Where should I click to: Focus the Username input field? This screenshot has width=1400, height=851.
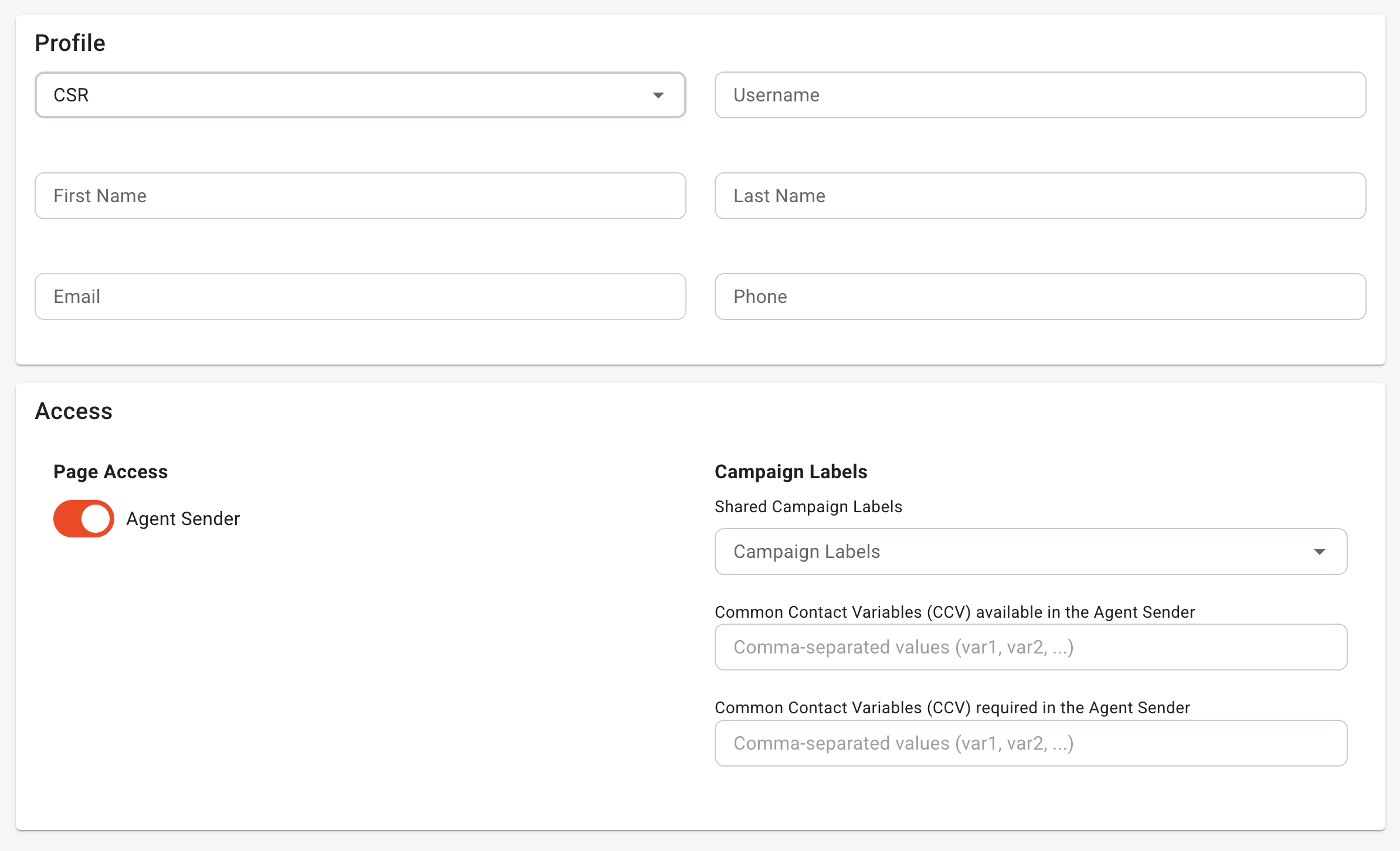(1040, 95)
